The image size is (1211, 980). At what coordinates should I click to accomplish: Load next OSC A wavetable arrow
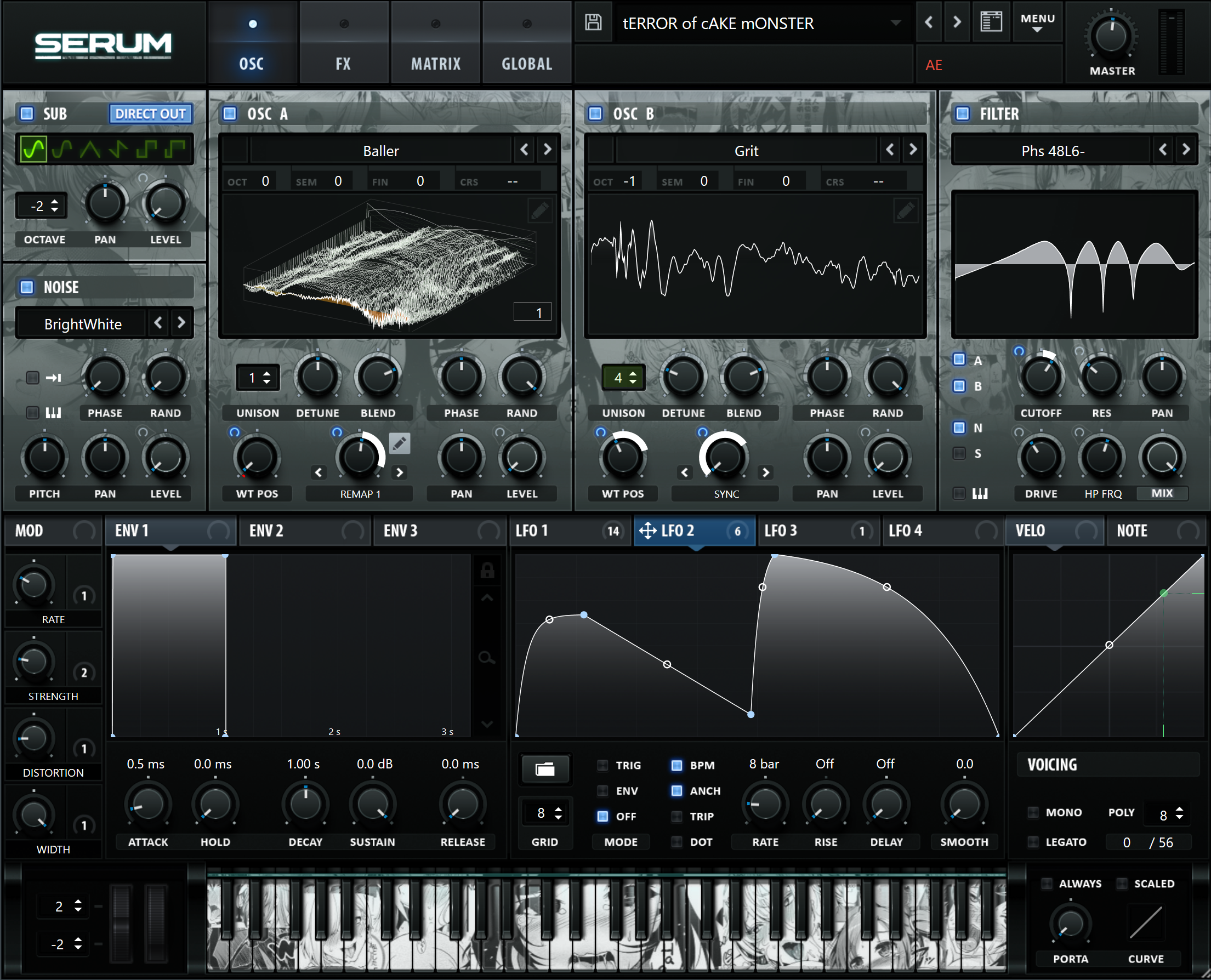point(547,150)
